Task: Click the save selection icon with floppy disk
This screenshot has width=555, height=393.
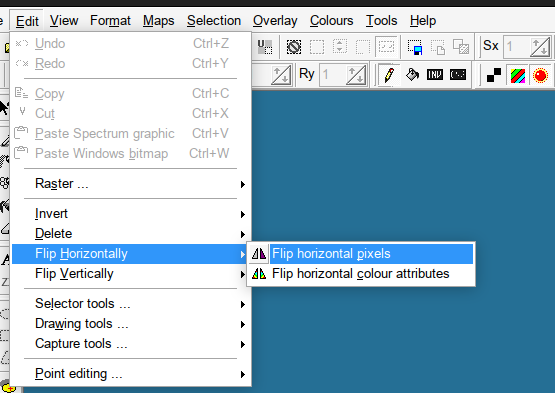Action: 415,47
